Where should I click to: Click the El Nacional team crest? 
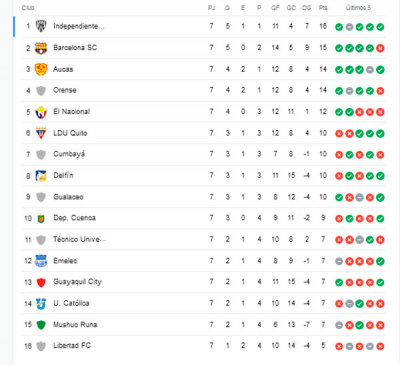[41, 112]
